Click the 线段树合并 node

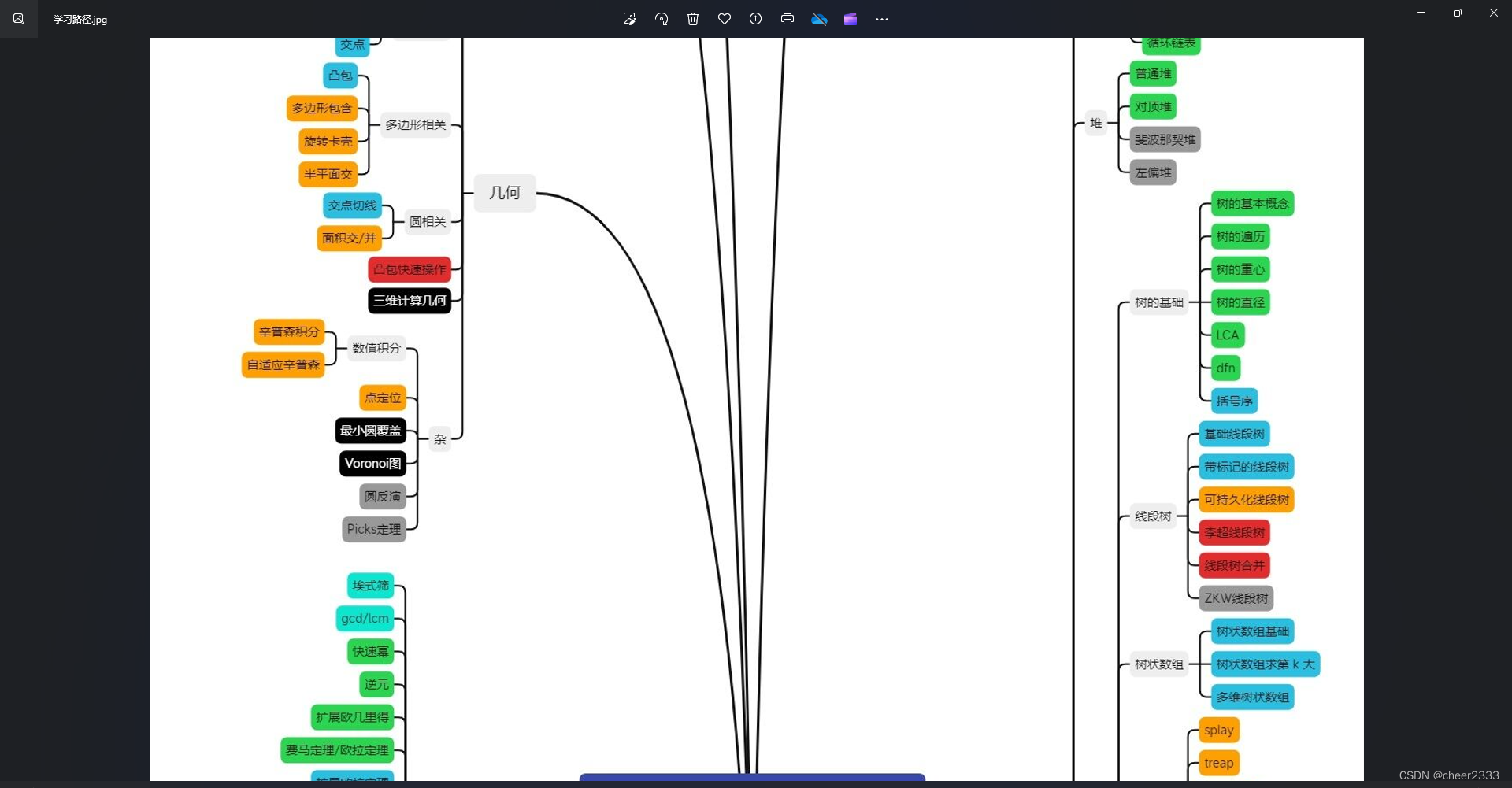click(x=1234, y=565)
